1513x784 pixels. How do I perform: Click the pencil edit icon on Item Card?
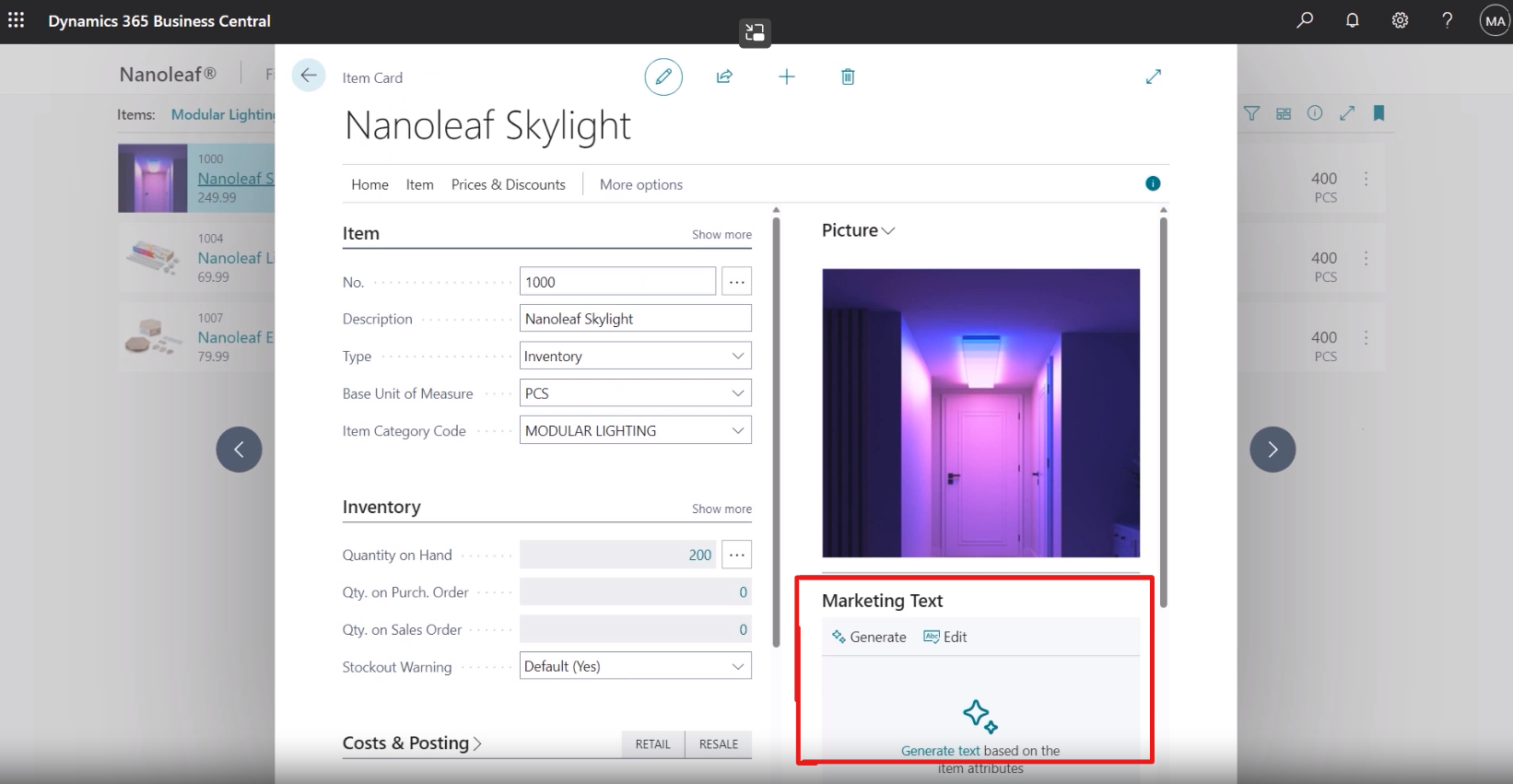663,76
